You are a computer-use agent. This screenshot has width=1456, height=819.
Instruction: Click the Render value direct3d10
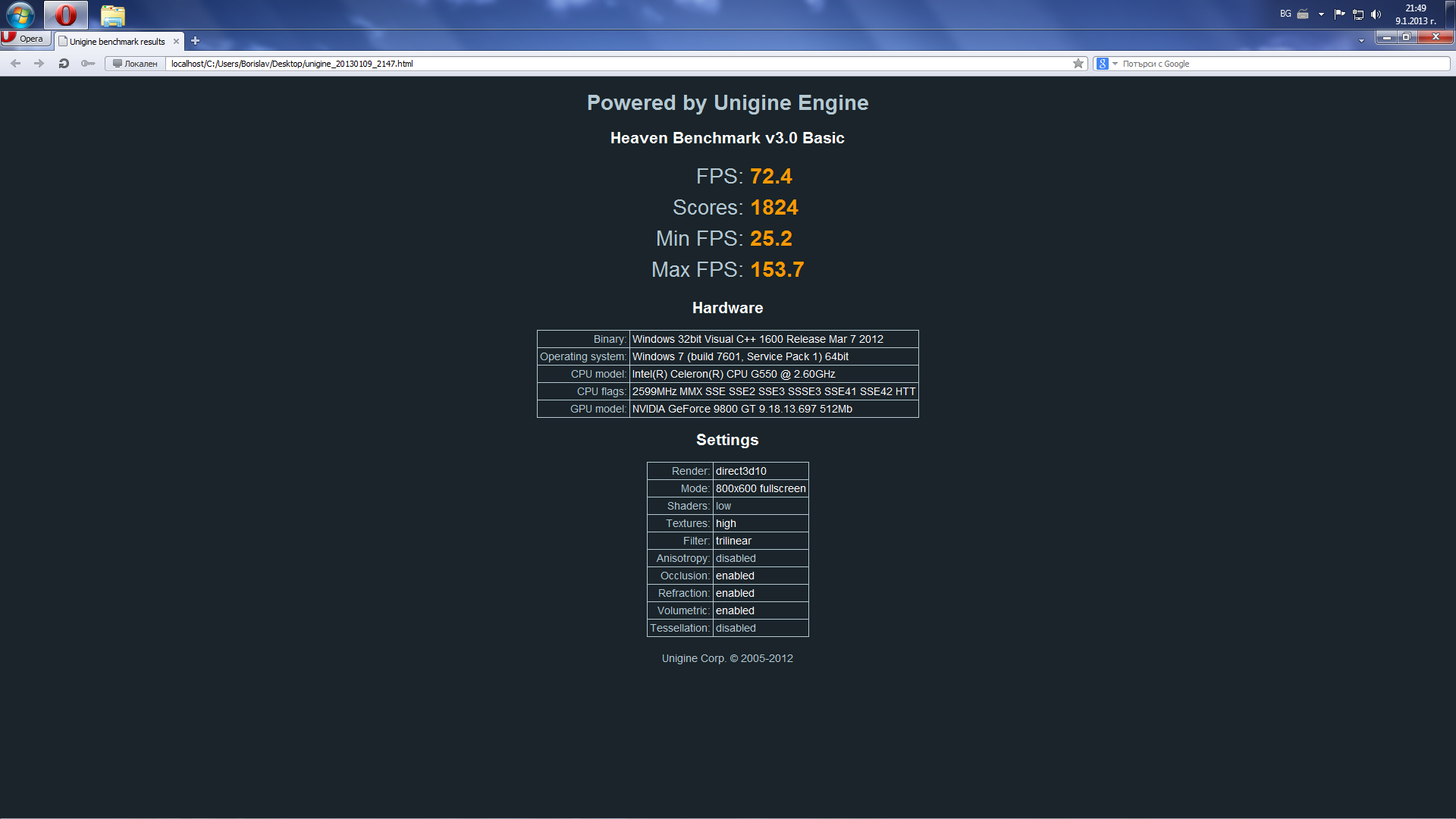point(761,471)
